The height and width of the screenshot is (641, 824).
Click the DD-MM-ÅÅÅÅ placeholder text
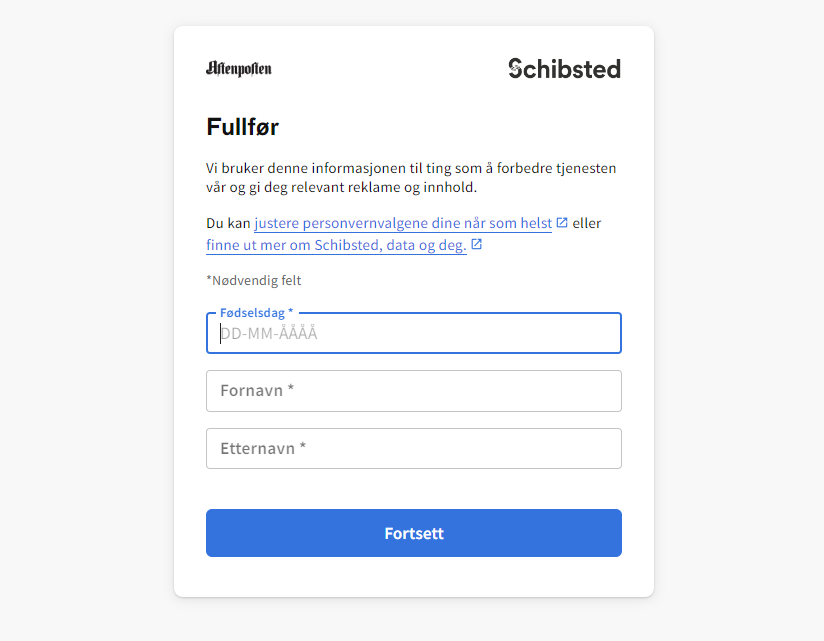click(269, 334)
